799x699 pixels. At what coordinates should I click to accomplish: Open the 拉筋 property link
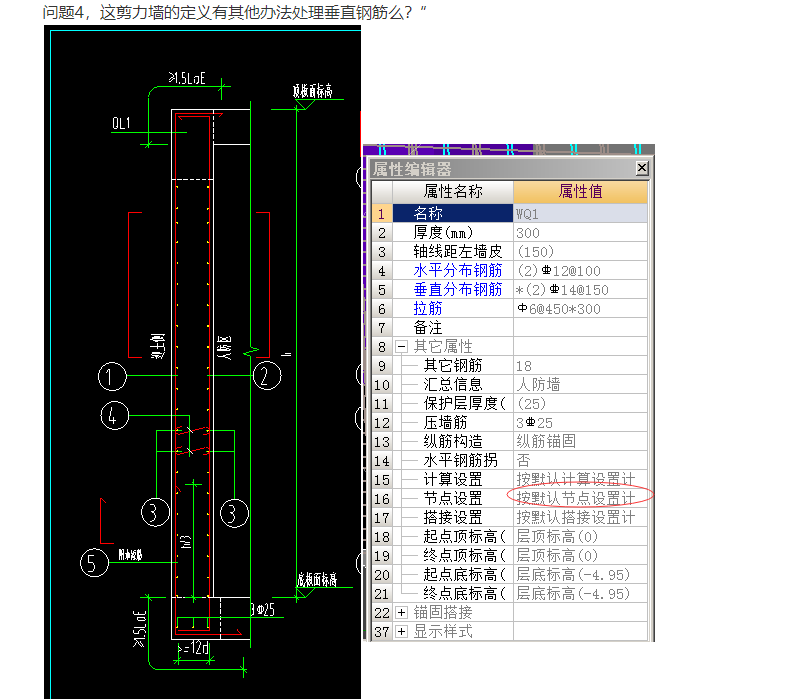[x=428, y=308]
